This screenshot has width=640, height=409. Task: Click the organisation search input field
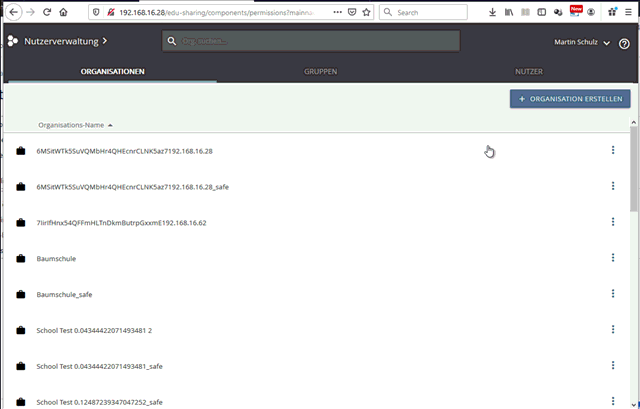[x=311, y=41]
